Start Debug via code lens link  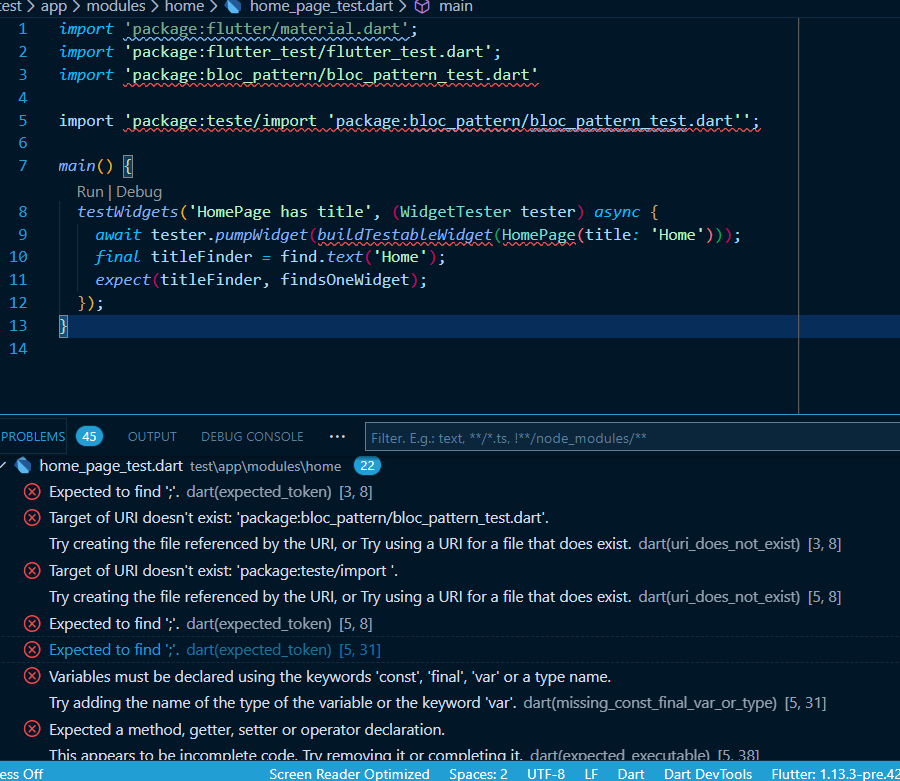[x=139, y=192]
